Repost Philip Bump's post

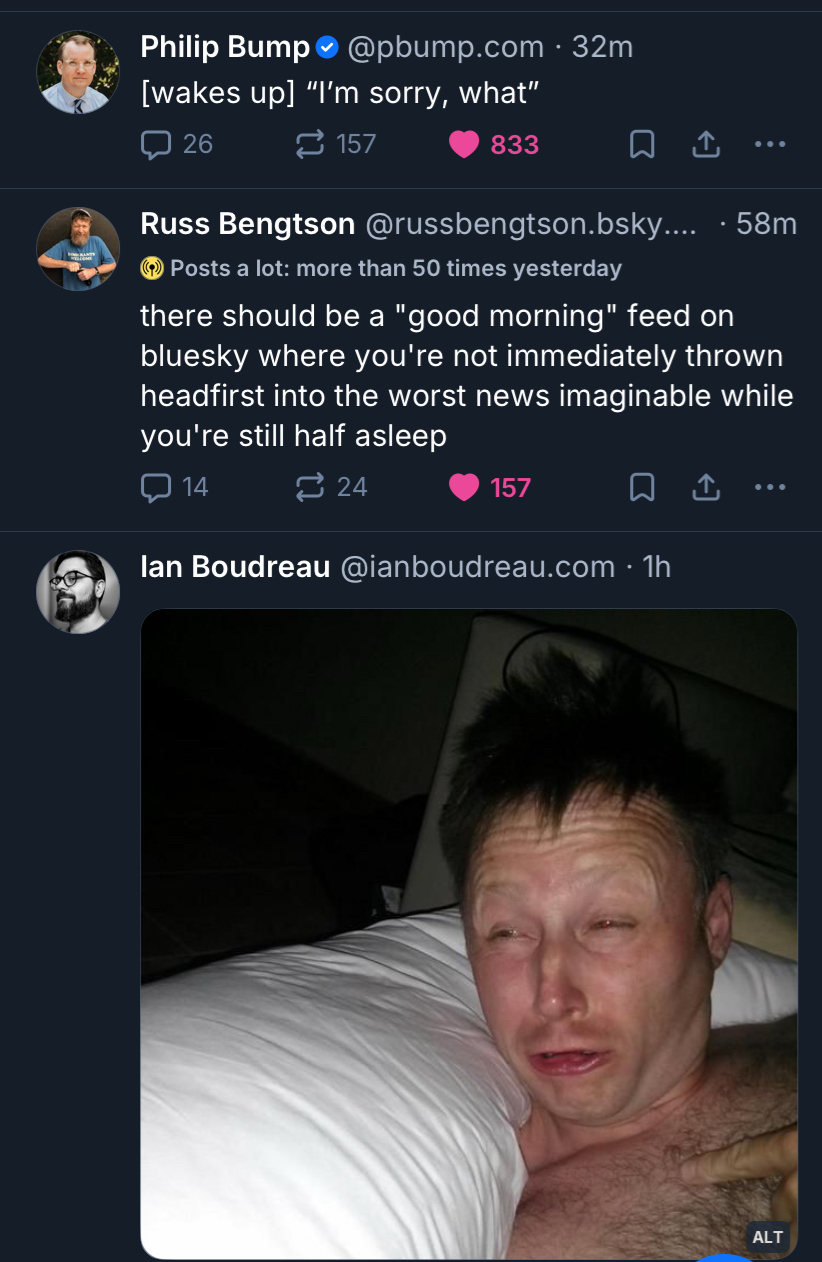tap(312, 145)
